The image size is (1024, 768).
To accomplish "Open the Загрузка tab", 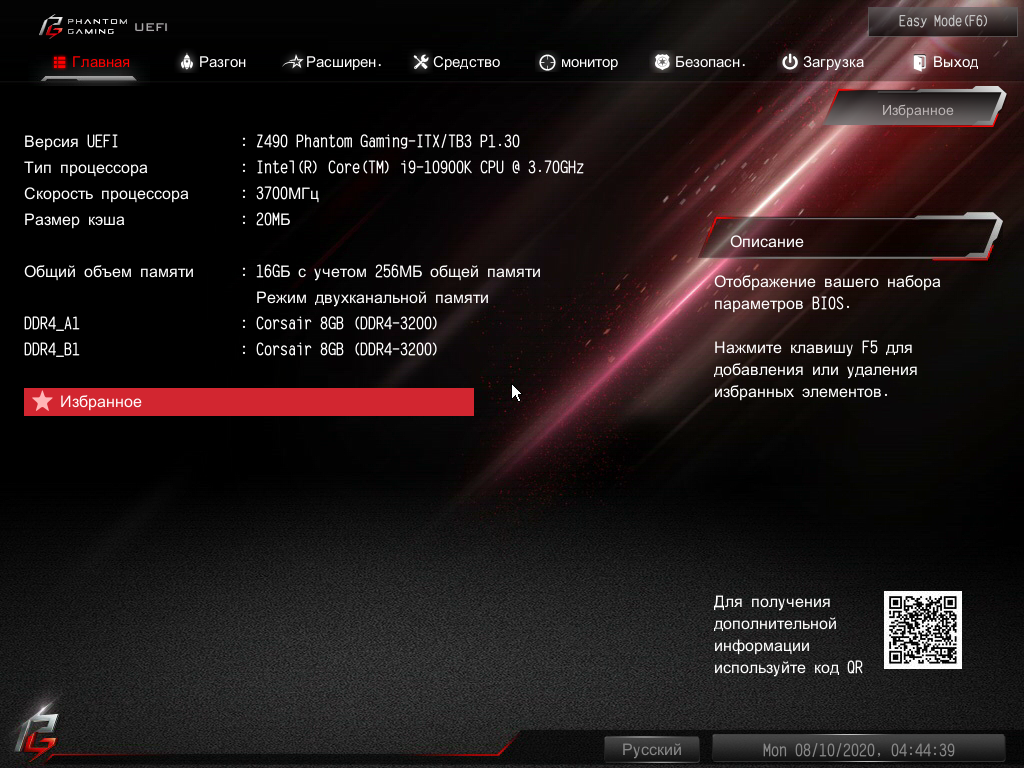I will pyautogui.click(x=823, y=62).
